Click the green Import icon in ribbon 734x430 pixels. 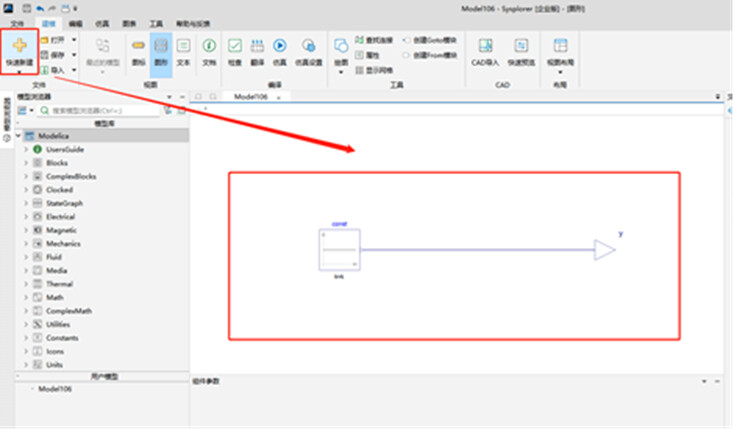pos(44,70)
